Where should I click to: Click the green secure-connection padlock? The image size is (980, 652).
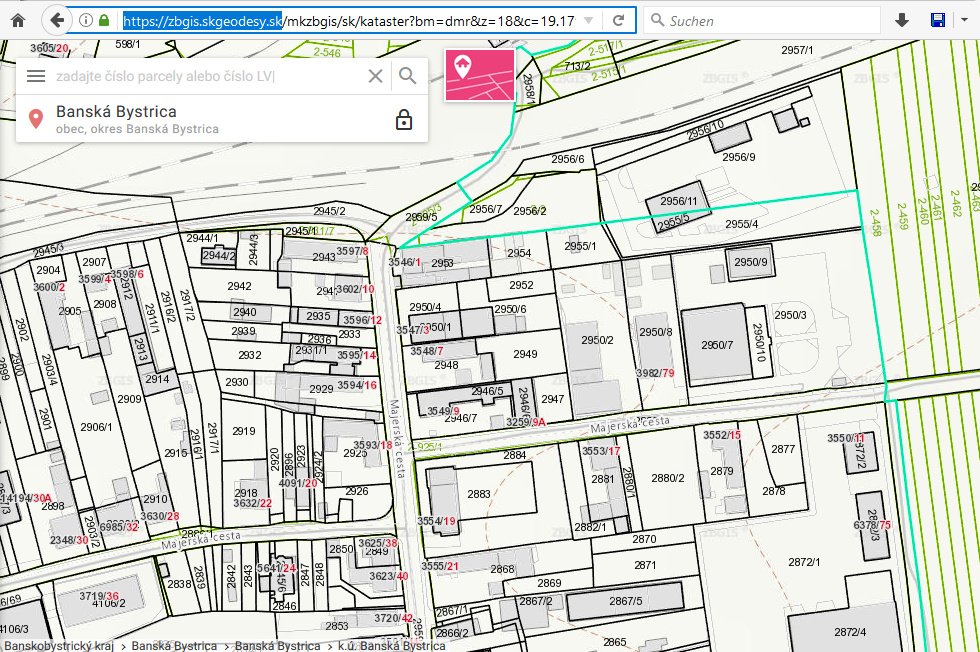[104, 20]
